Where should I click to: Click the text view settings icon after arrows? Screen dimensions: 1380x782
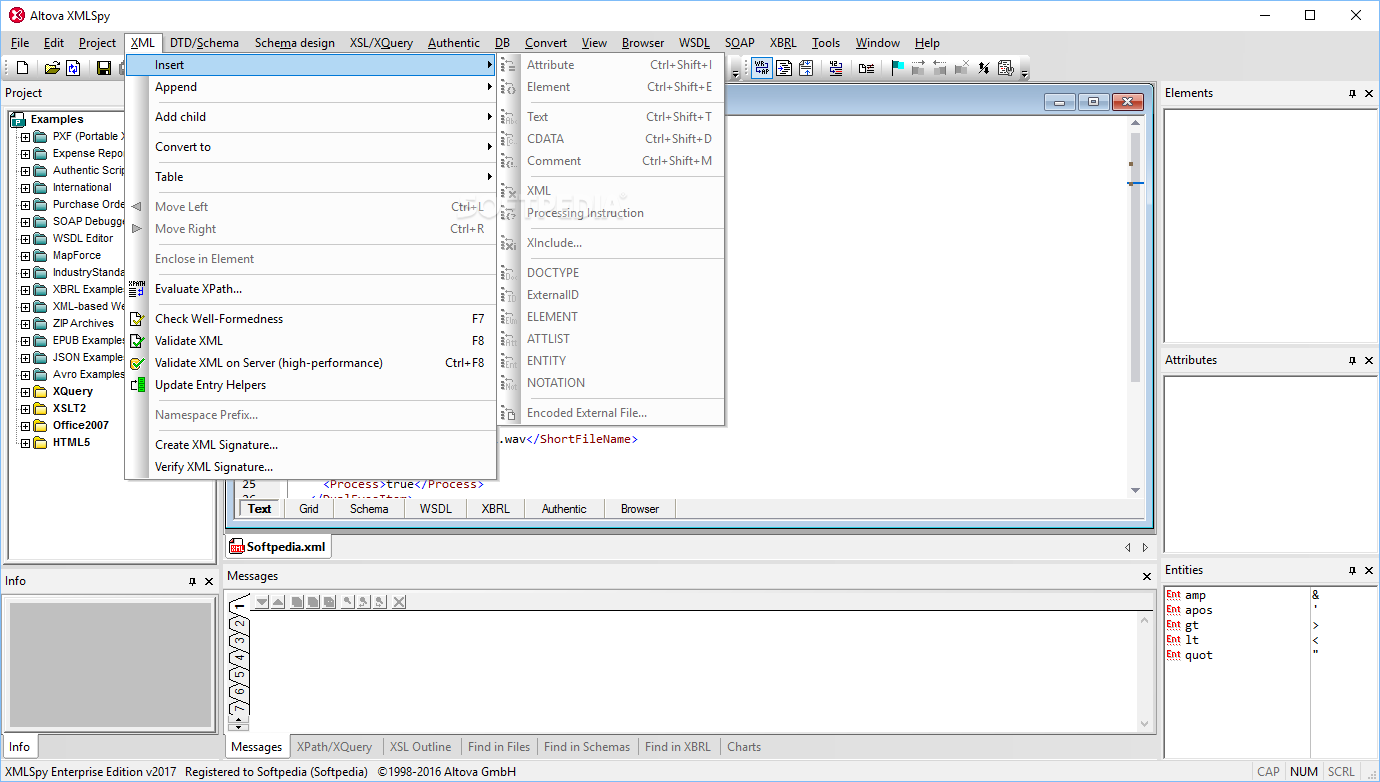coord(1006,68)
